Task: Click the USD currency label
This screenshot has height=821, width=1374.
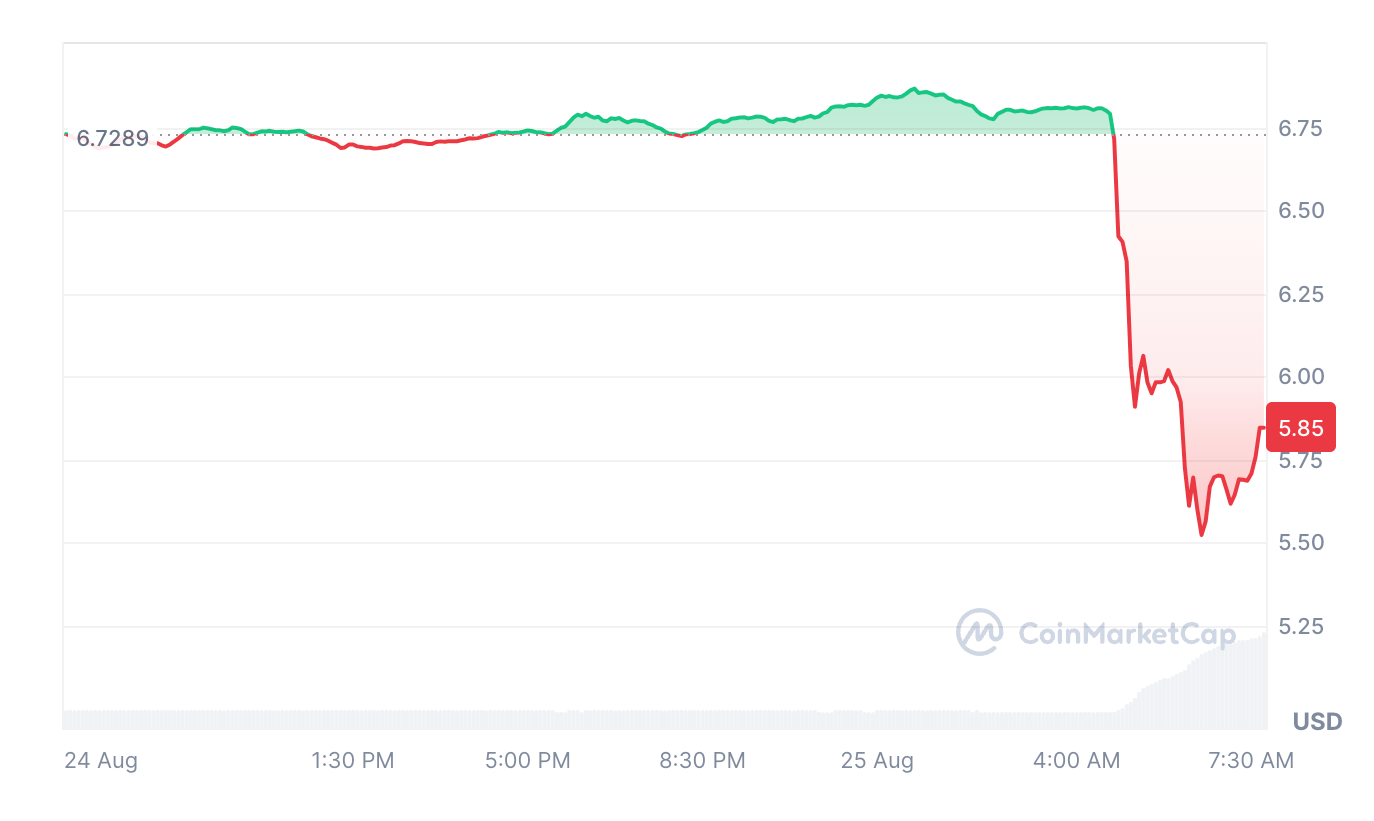Action: click(1317, 721)
